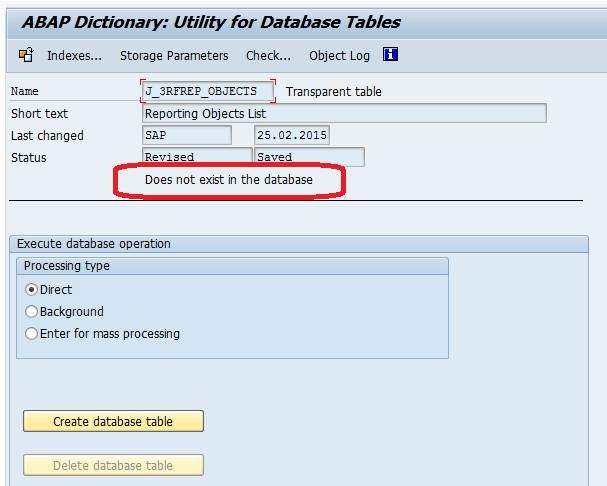Run the Check... toolbar function
The height and width of the screenshot is (486, 607).
[x=268, y=56]
